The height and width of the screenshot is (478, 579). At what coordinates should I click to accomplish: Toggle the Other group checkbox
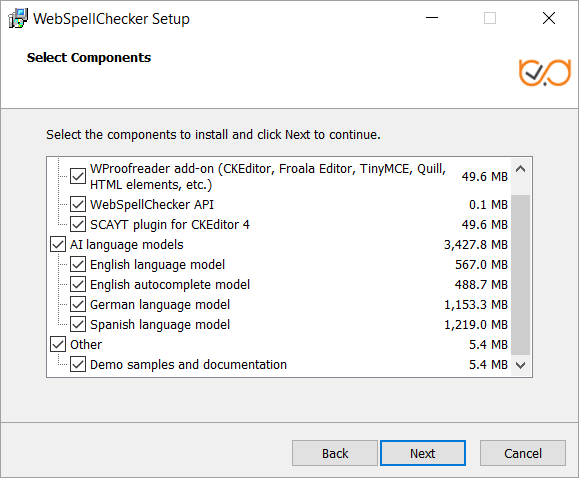pyautogui.click(x=58, y=344)
